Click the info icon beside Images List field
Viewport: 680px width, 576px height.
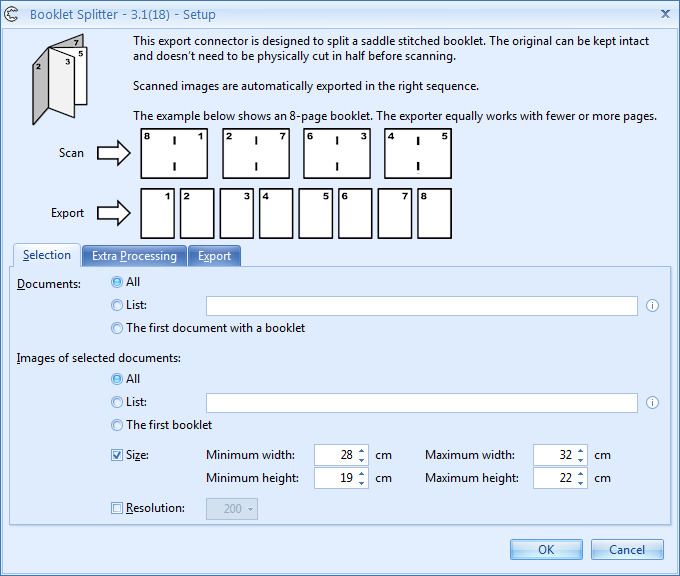[652, 403]
